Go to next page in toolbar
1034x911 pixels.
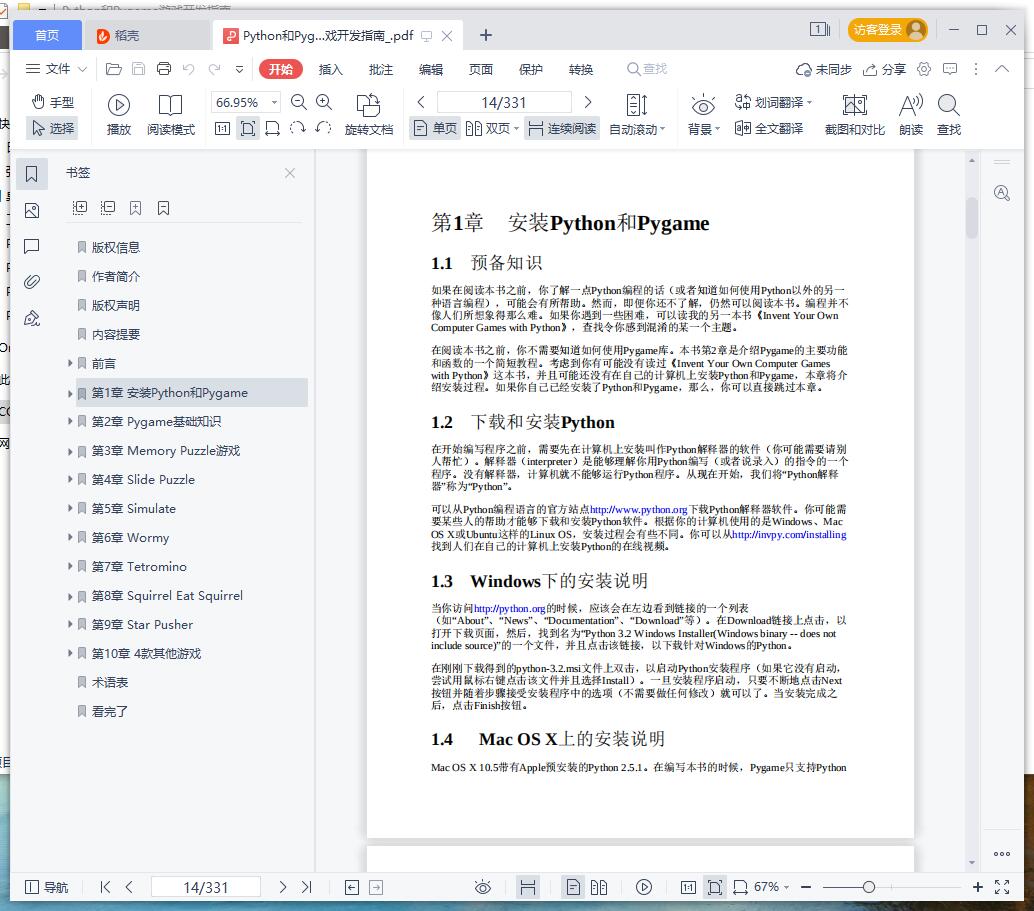coord(588,102)
